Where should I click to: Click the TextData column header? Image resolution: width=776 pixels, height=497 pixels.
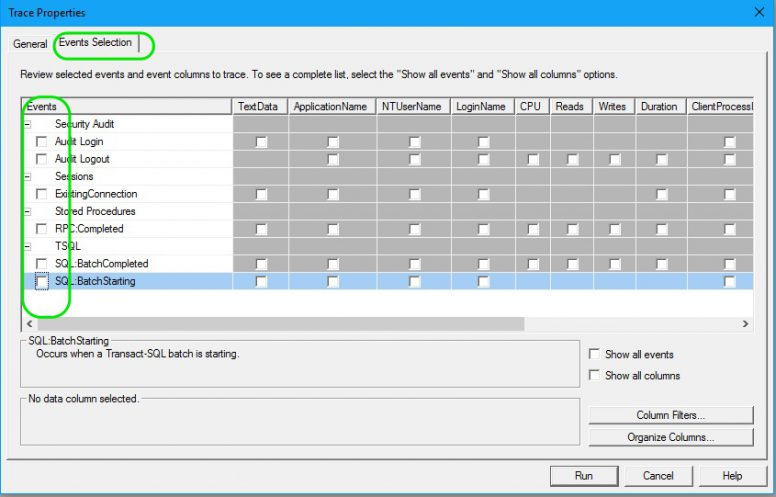coord(260,106)
